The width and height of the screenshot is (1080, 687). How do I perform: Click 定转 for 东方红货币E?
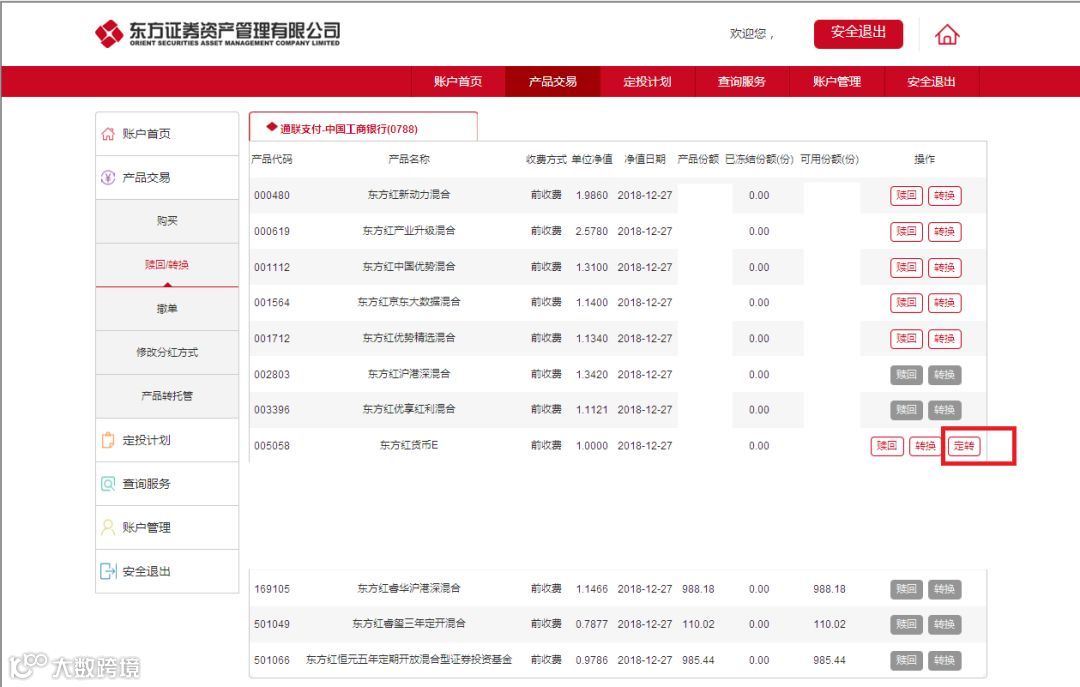[x=964, y=446]
